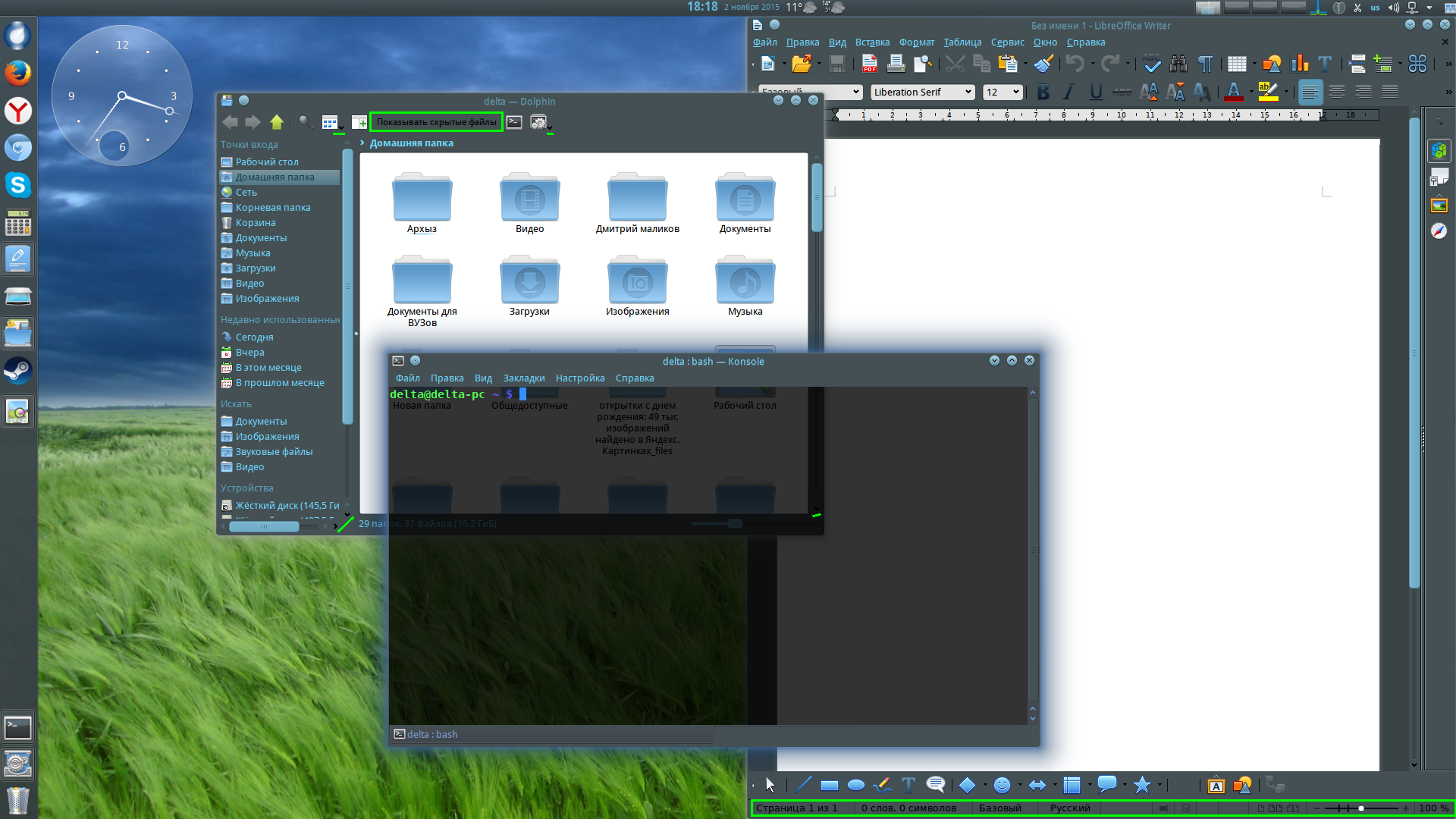Go up one folder in Dolphin
The image size is (1456, 819).
(x=277, y=122)
